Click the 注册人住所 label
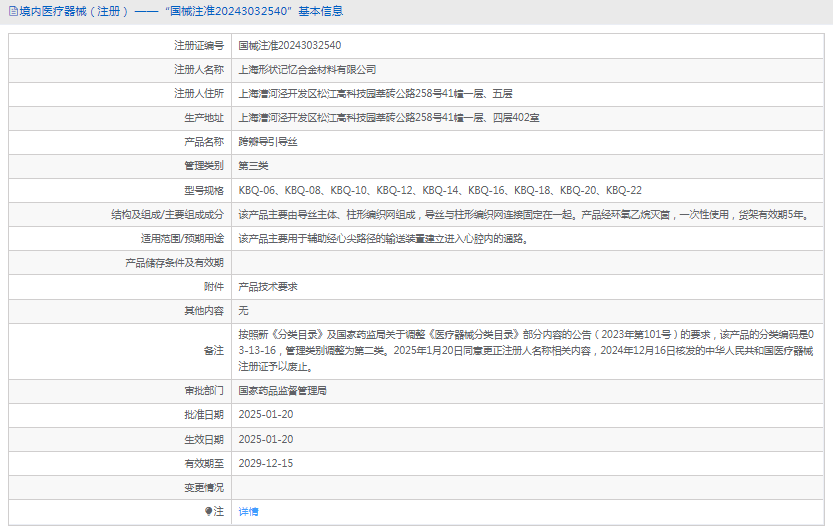The image size is (833, 531). [x=199, y=94]
